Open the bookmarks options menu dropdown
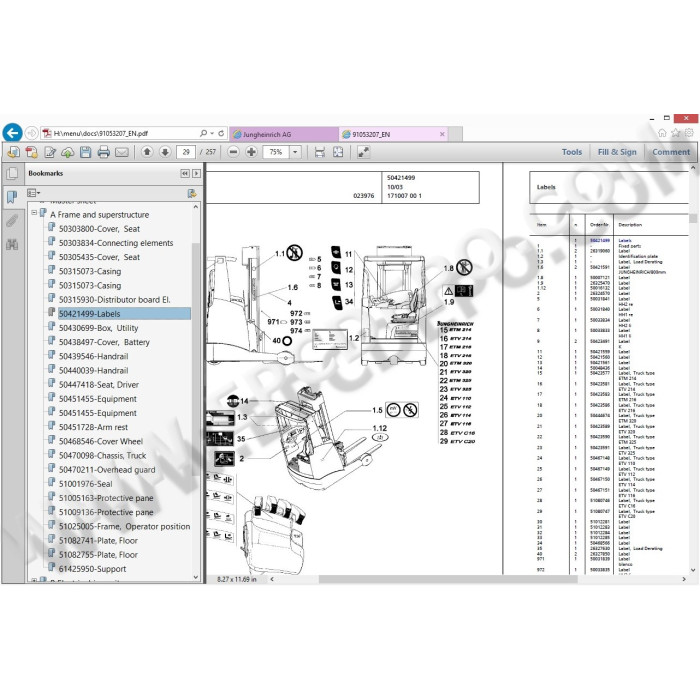The image size is (700, 700). [x=33, y=193]
